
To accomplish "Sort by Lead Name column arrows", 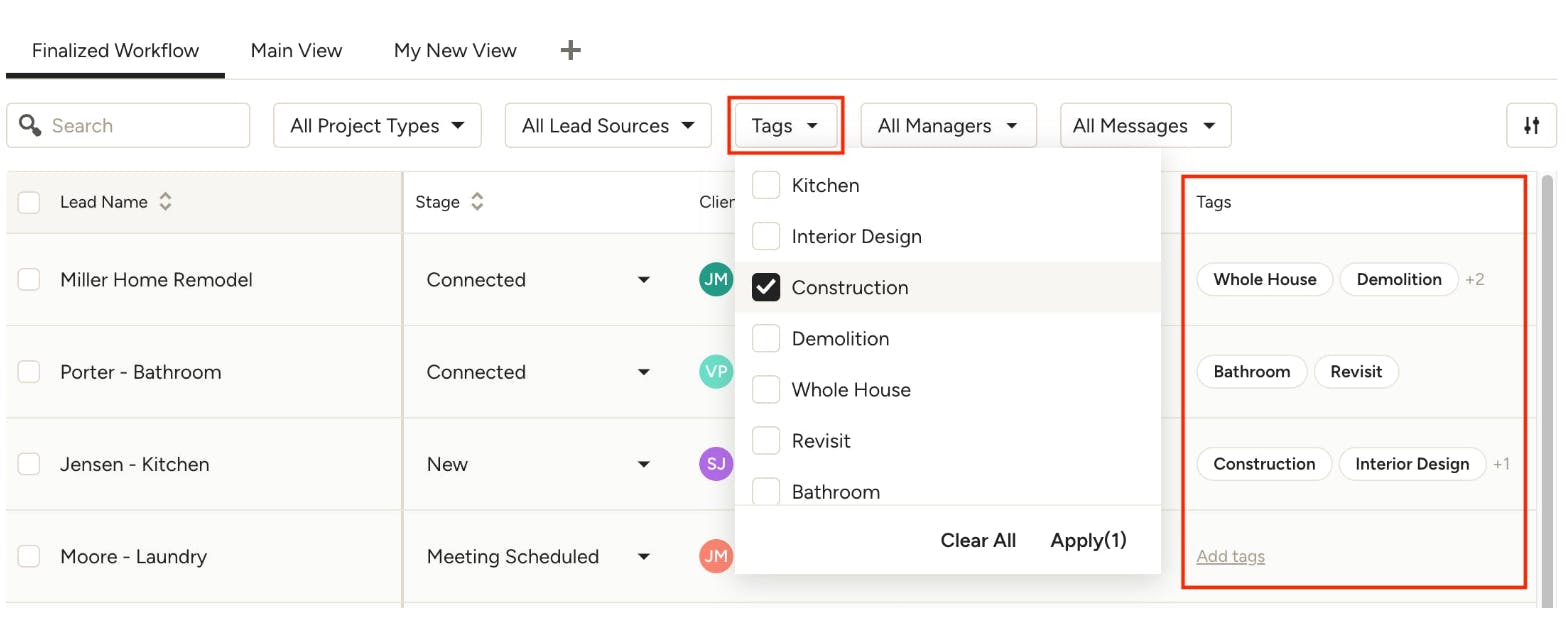I will 166,202.
